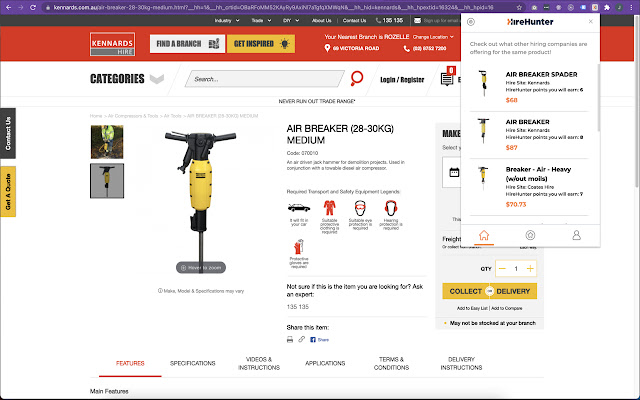Click Login / Register

[402, 80]
